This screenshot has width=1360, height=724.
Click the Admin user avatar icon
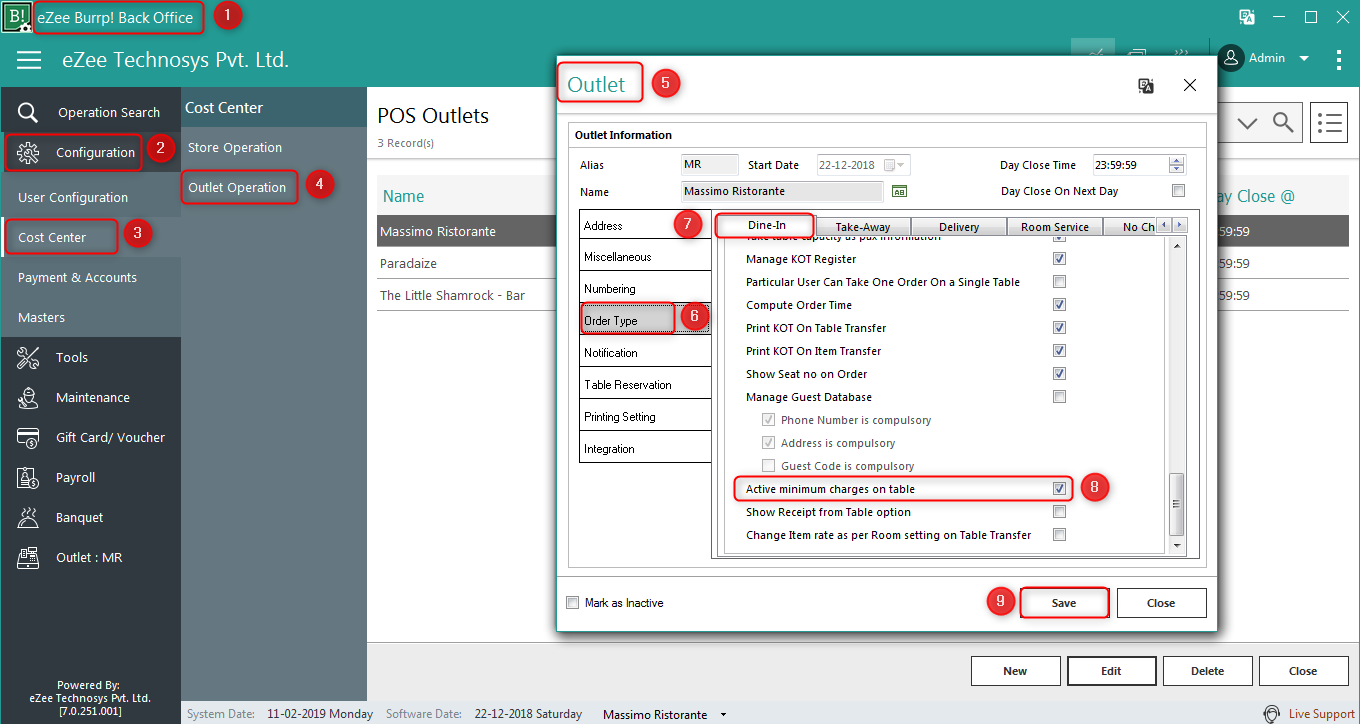tap(1232, 58)
